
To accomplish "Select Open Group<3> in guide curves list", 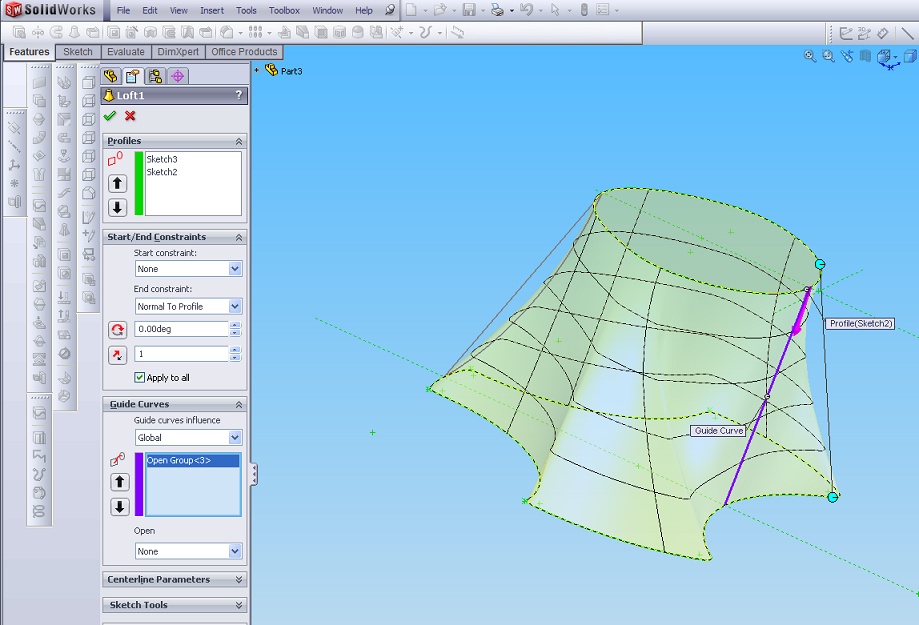I will coord(192,460).
